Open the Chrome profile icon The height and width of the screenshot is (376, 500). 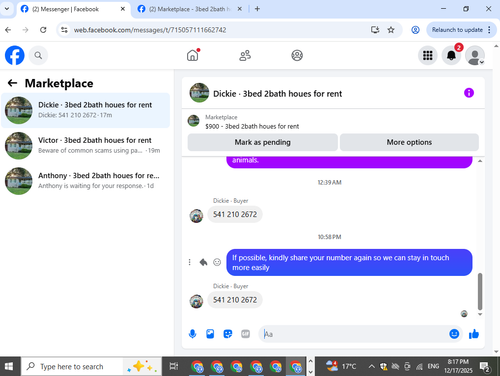point(415,30)
